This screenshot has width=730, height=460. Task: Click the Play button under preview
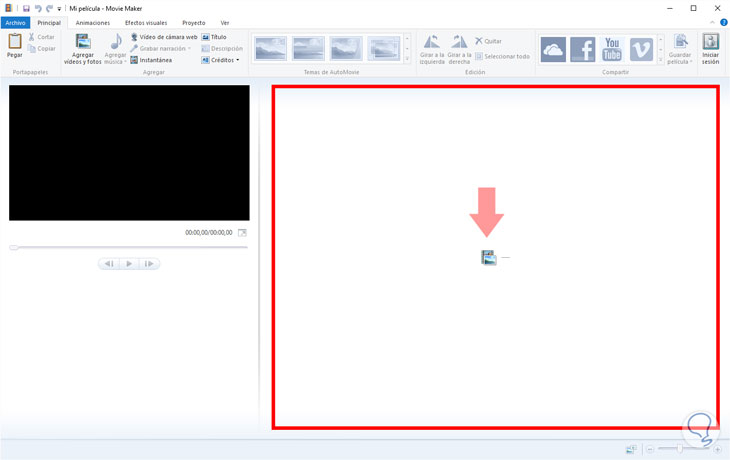pos(129,264)
